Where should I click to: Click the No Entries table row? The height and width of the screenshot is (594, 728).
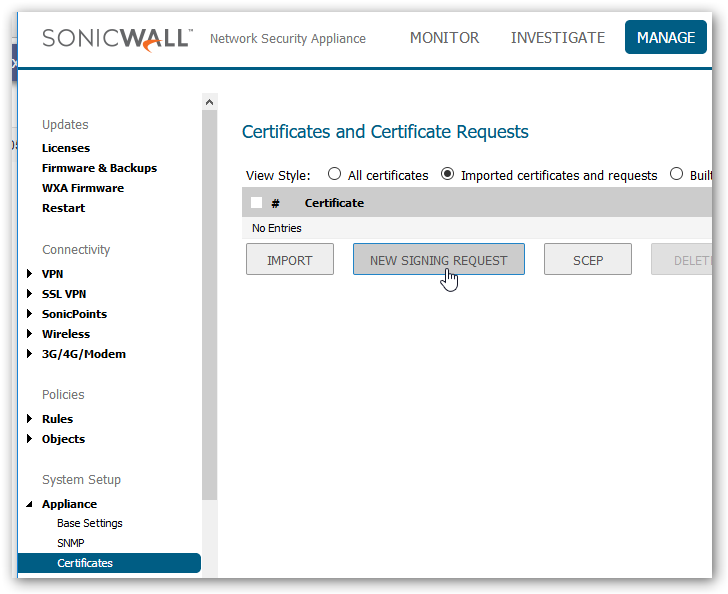[x=477, y=228]
